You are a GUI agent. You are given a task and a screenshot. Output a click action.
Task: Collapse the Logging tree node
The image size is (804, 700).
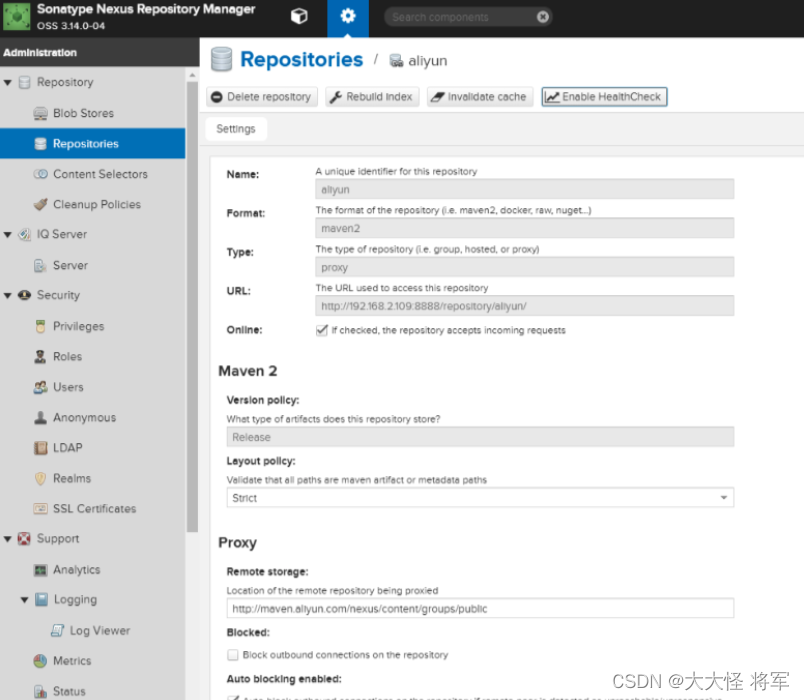click(x=24, y=600)
